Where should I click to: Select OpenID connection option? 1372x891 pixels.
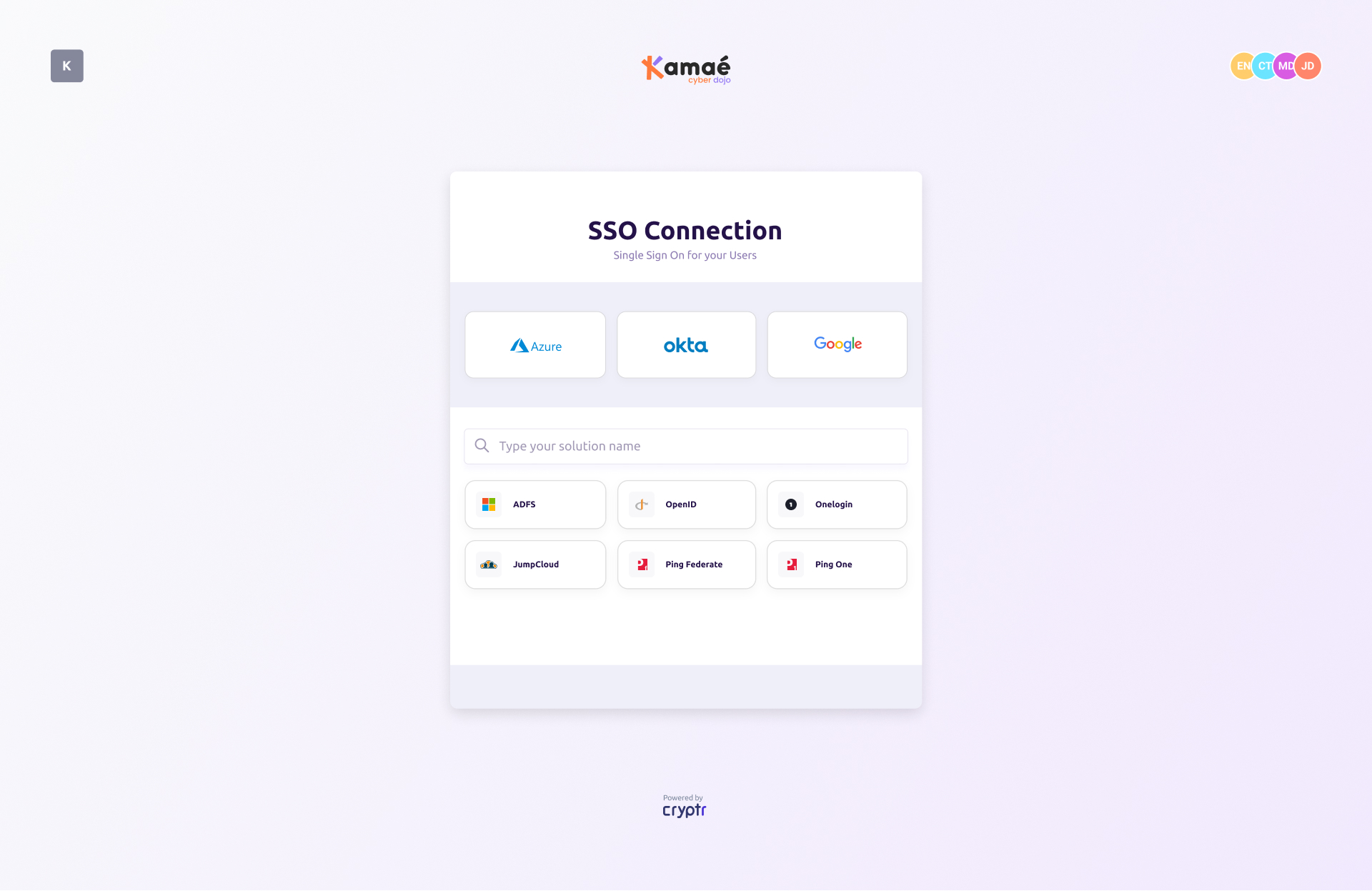click(685, 504)
